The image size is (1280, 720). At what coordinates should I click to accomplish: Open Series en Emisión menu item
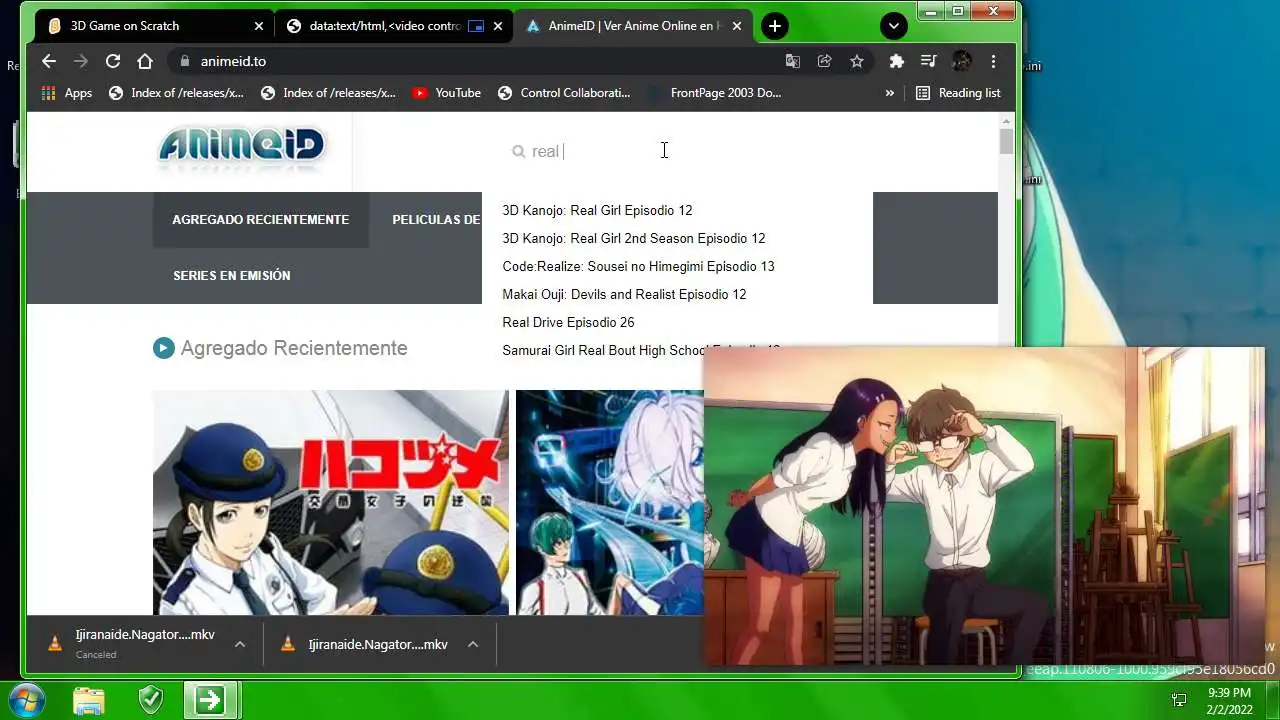tap(231, 276)
